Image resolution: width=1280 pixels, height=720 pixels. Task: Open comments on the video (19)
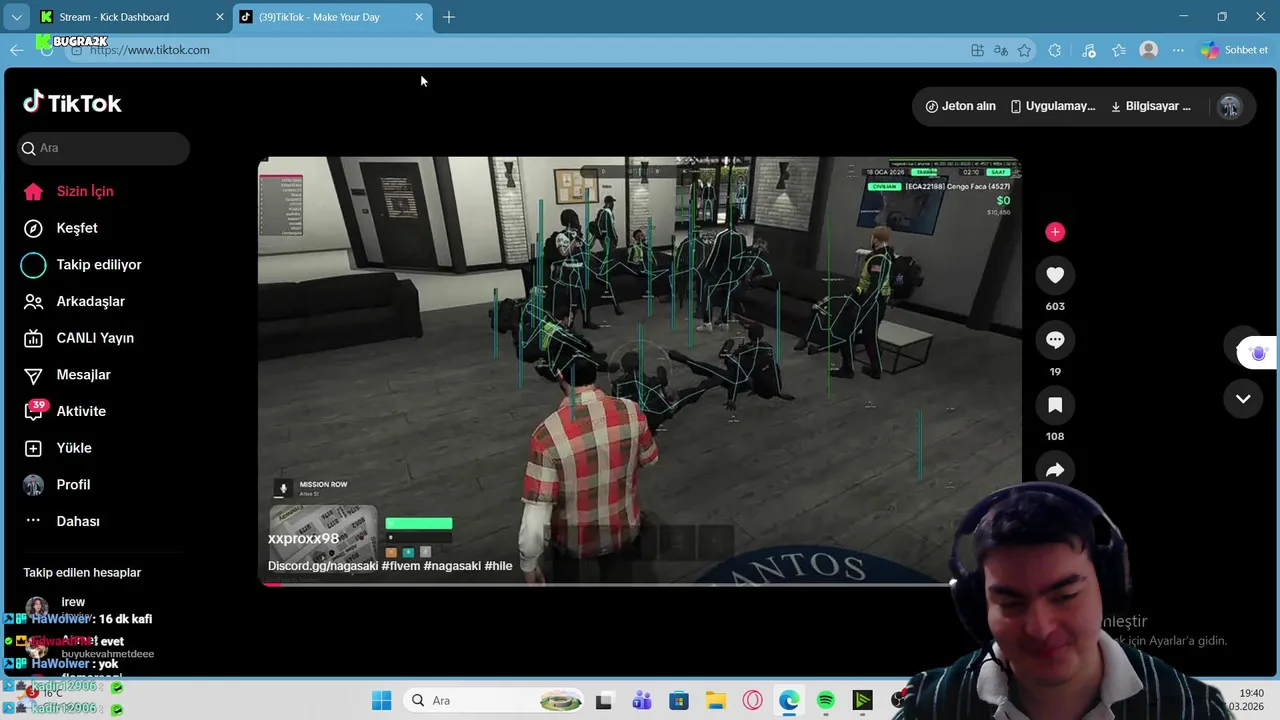coord(1055,340)
